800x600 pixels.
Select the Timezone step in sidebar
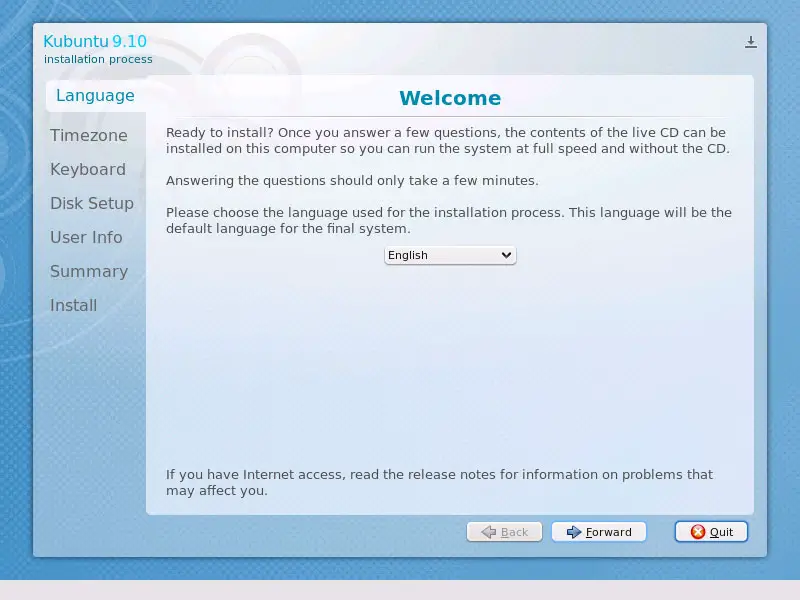[89, 135]
